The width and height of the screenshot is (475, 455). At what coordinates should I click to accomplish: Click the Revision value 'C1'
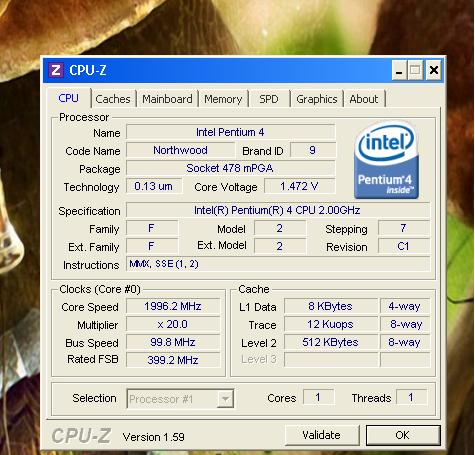point(404,246)
